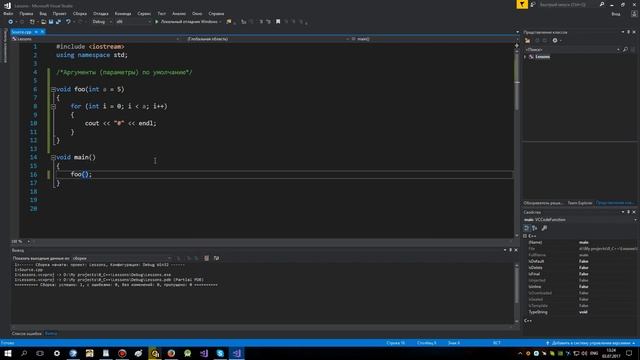640x360 pixels.
Task: Collapse the foo function outlining box
Action: [53, 89]
